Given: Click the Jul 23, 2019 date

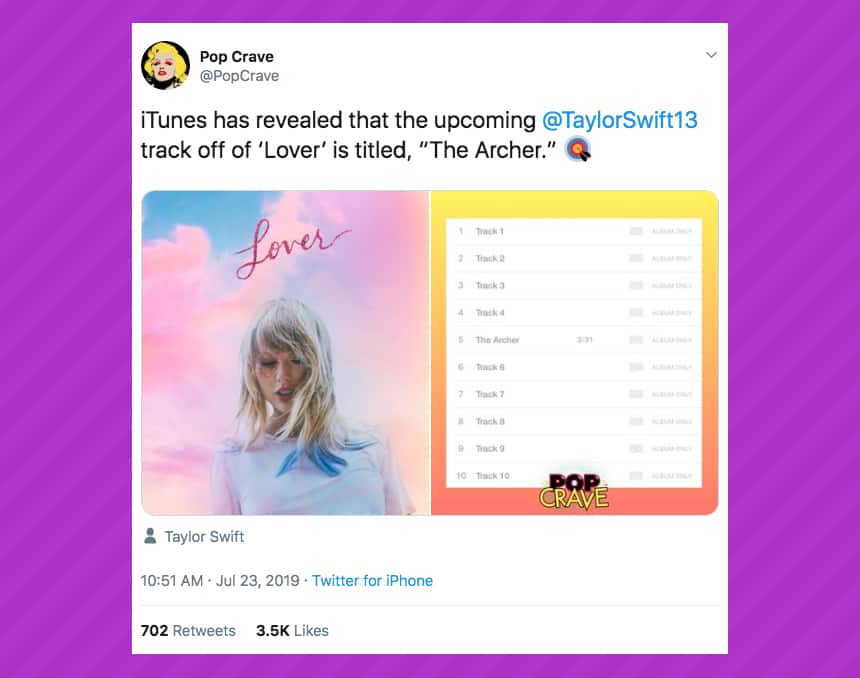Looking at the screenshot, I should [x=257, y=580].
